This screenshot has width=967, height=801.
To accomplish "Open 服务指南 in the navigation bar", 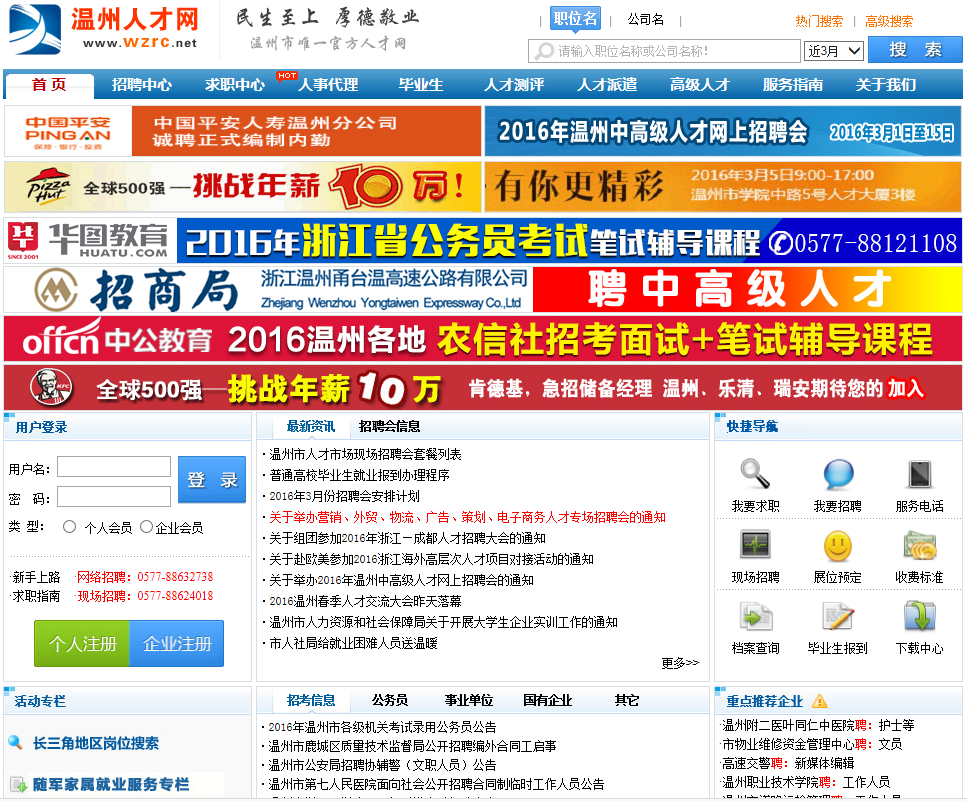I will pyautogui.click(x=793, y=85).
